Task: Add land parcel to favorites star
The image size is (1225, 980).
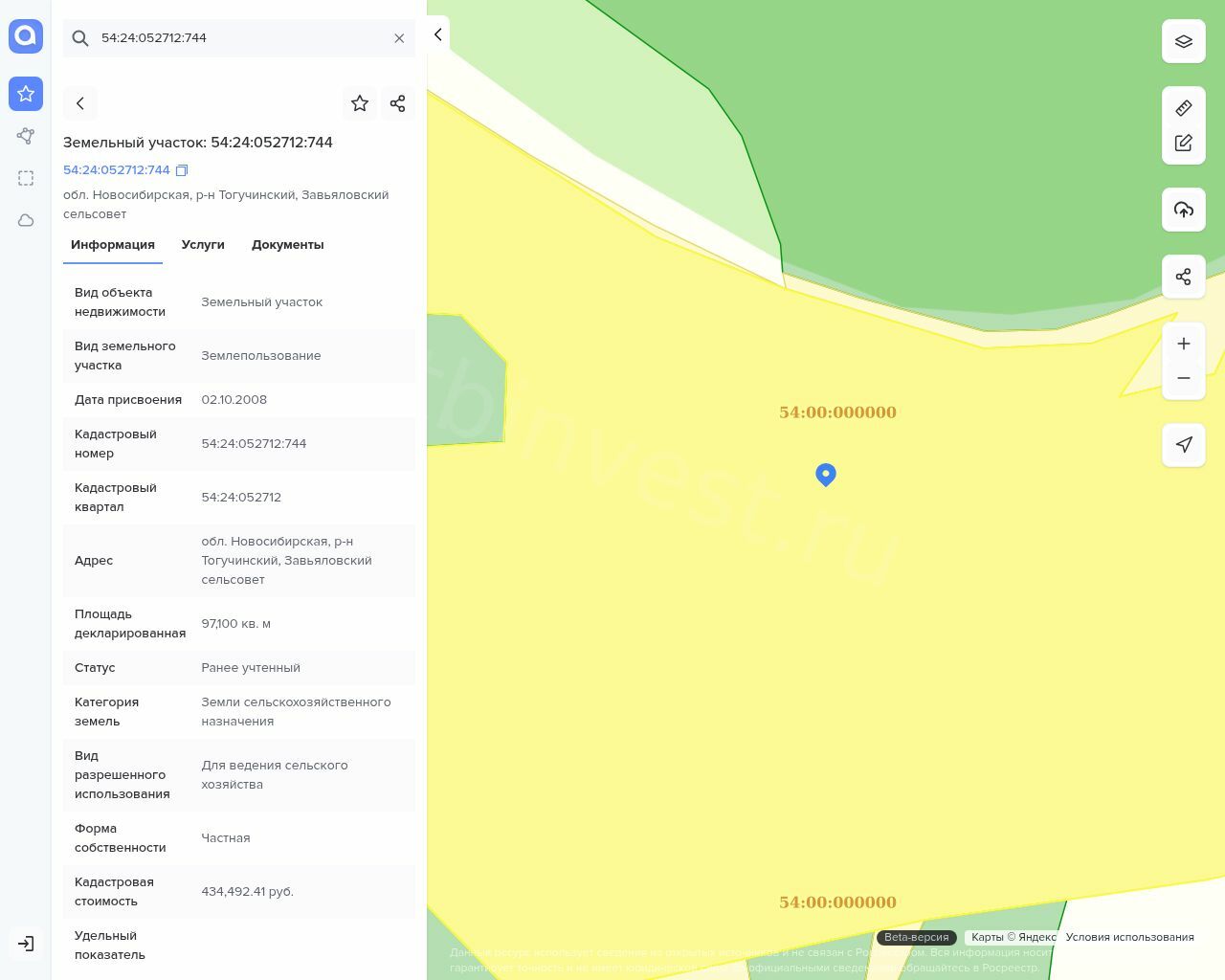Action: [x=360, y=103]
